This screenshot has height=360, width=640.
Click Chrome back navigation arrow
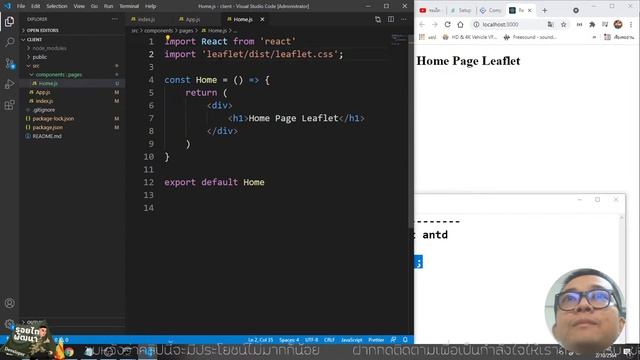(422, 24)
